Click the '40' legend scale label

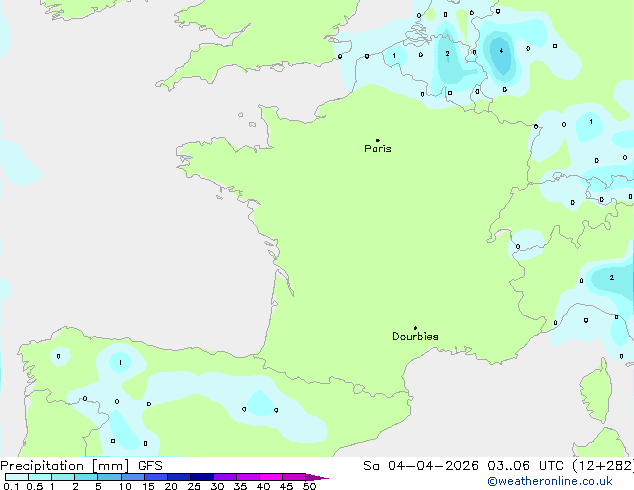pyautogui.click(x=263, y=486)
